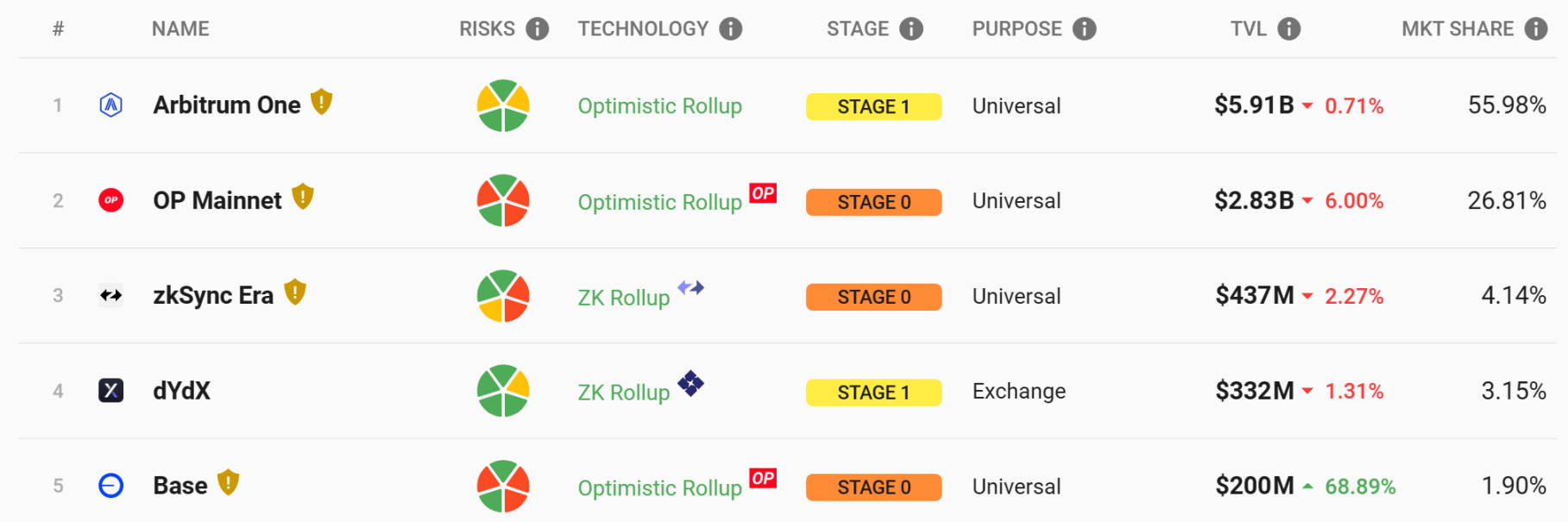Click the OP stack badge on Base row
Viewport: 1568px width, 522px height.
(763, 478)
